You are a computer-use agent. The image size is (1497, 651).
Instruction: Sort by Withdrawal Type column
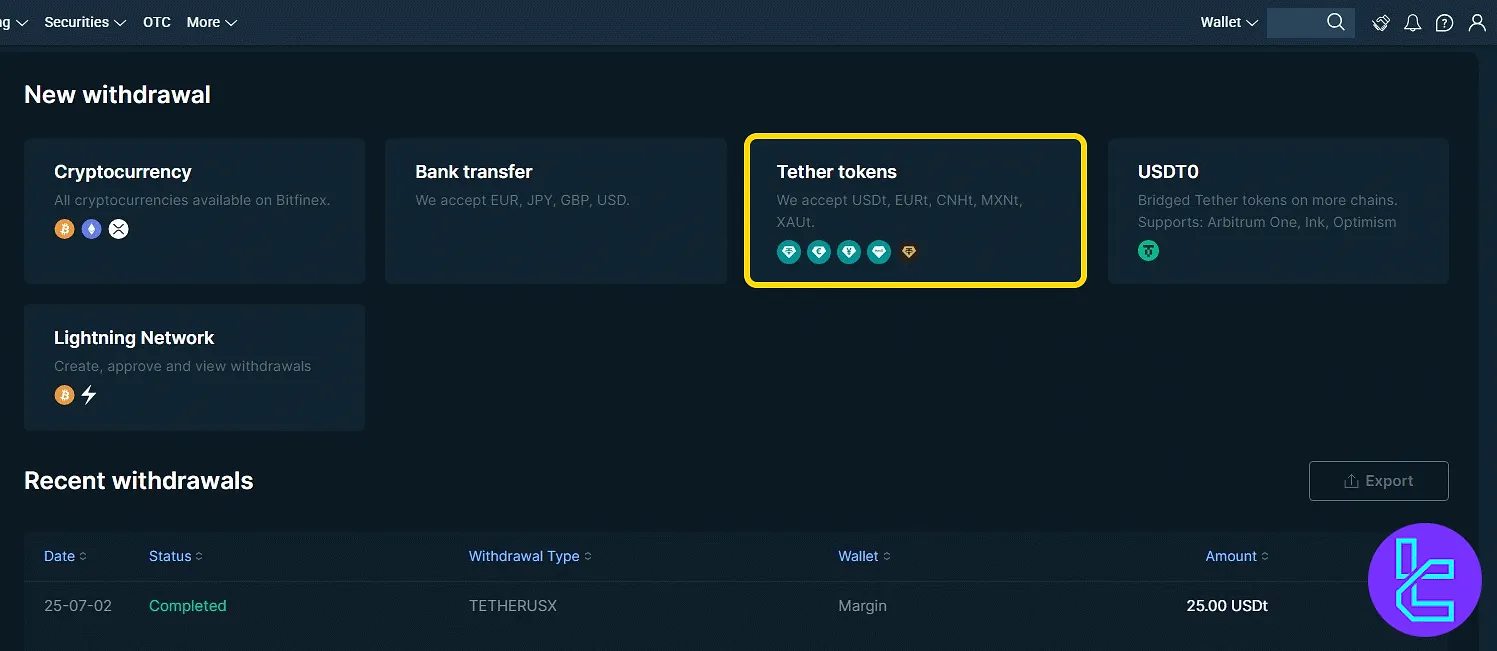tap(530, 556)
